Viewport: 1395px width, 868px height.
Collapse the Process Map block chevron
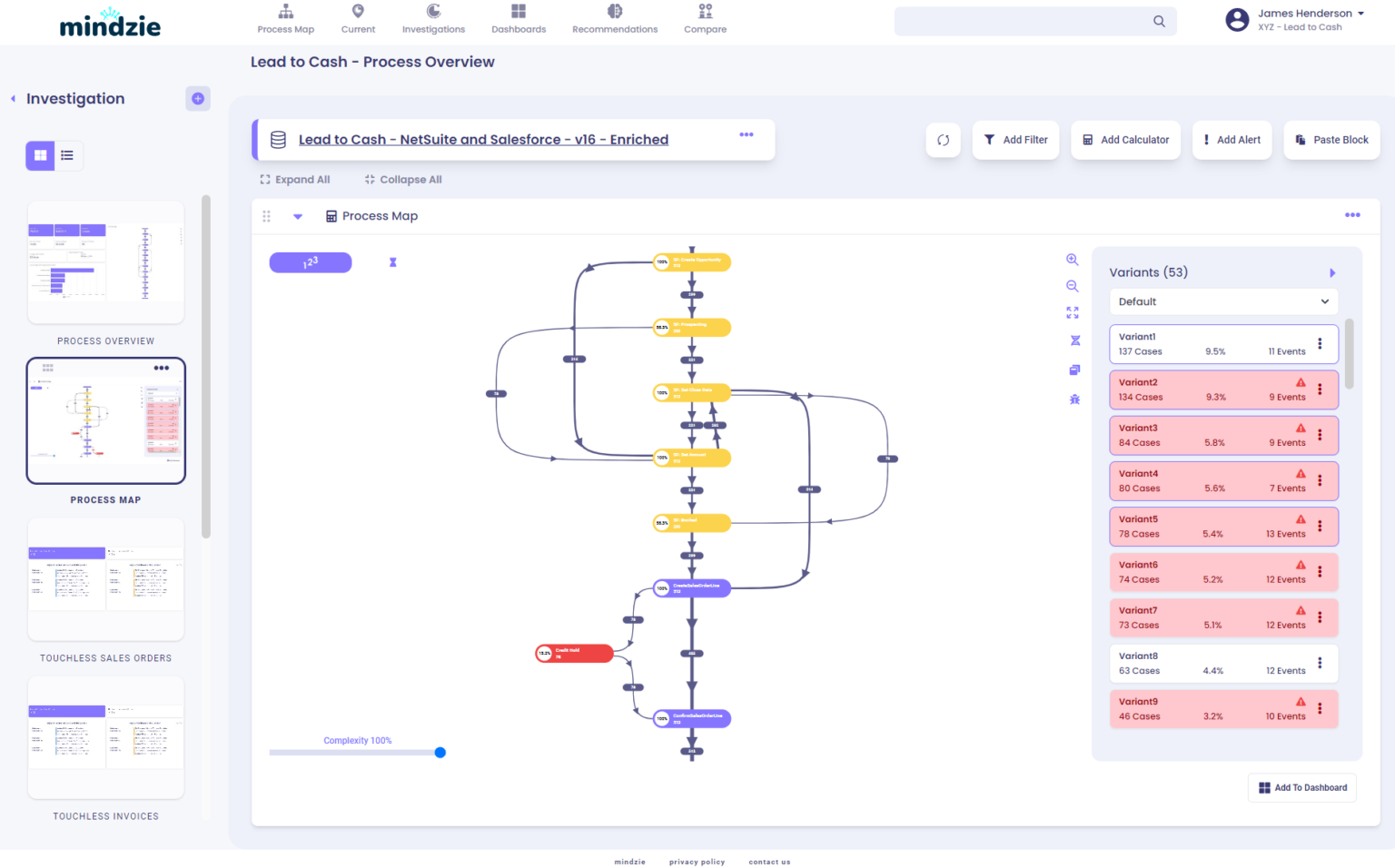click(298, 216)
